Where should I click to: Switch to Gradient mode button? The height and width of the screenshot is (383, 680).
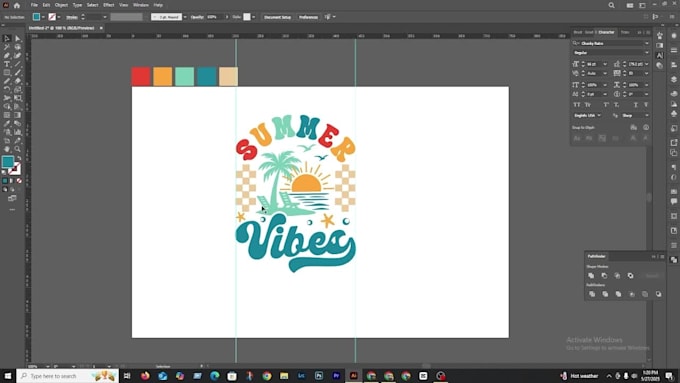(12, 180)
